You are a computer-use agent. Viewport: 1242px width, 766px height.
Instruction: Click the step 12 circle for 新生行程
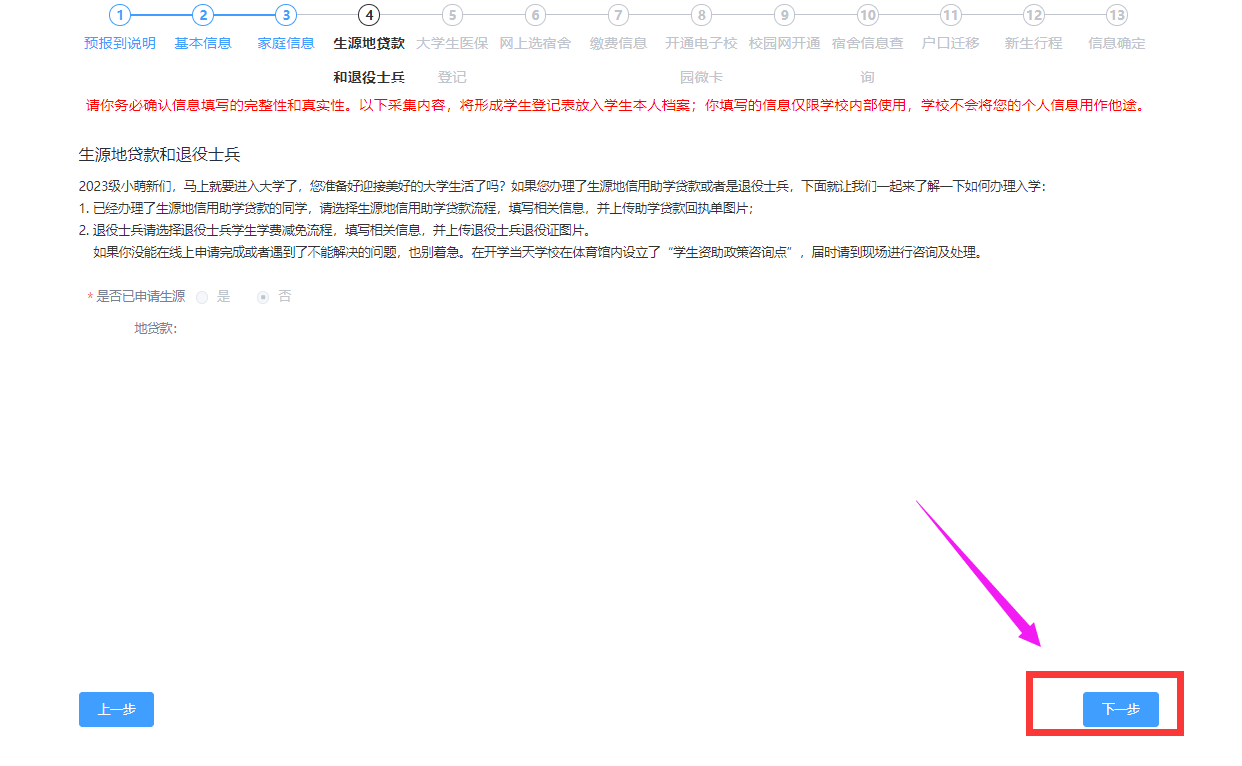click(x=1033, y=16)
